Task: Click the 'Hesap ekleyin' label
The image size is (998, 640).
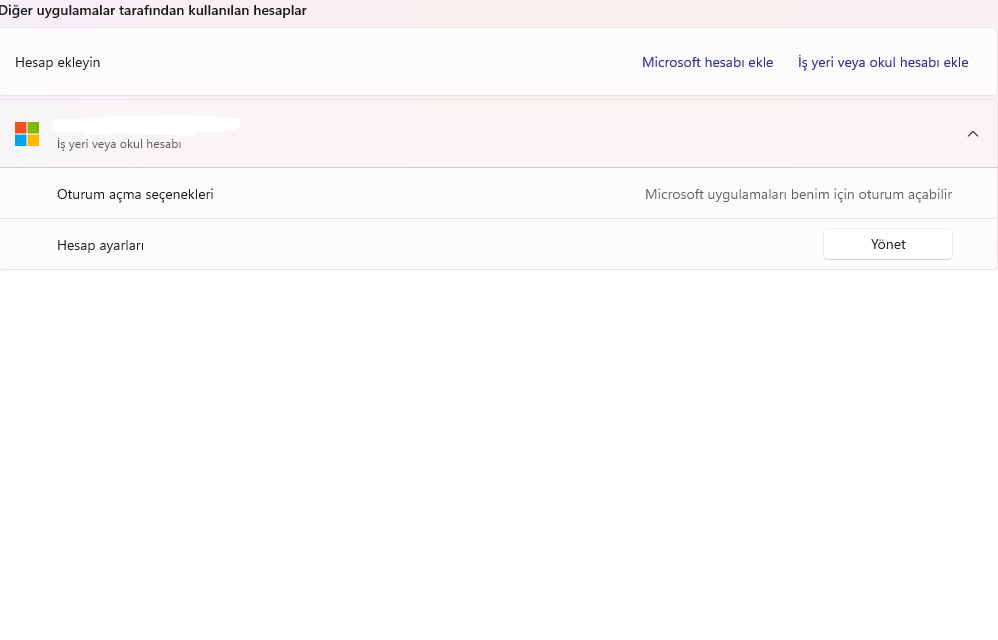Action: tap(58, 62)
